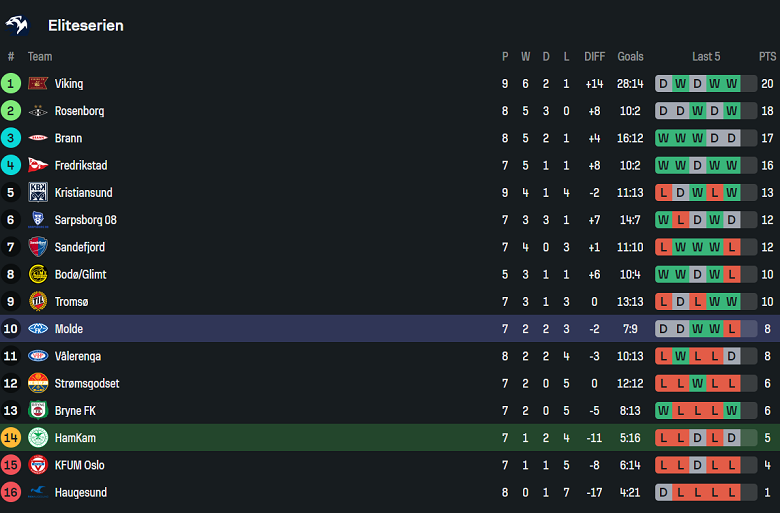Click the Last 5 column header
Image resolution: width=780 pixels, height=513 pixels.
(x=705, y=57)
